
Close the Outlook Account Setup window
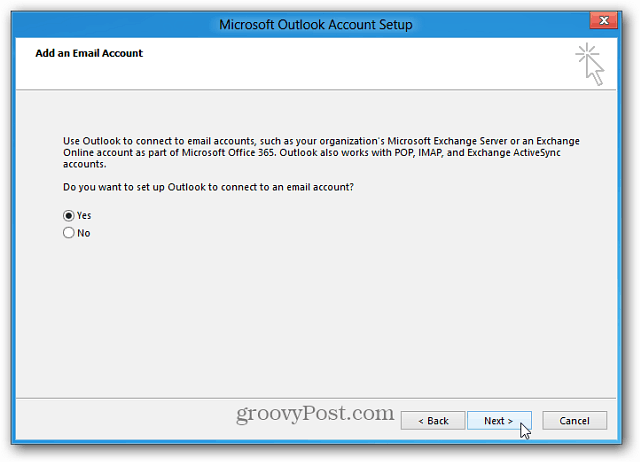point(604,20)
